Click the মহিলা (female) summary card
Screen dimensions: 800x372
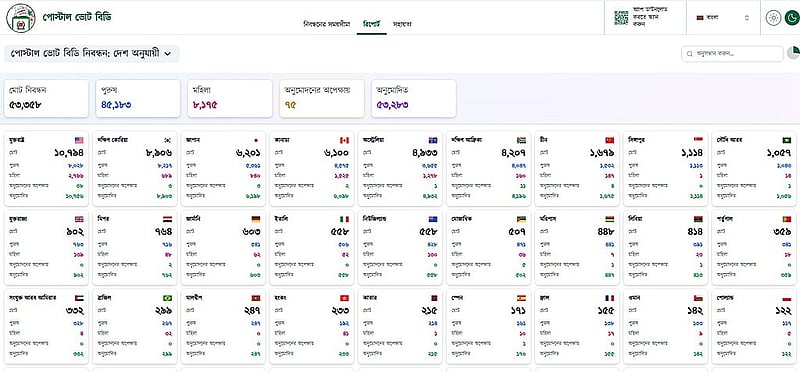(x=230, y=98)
